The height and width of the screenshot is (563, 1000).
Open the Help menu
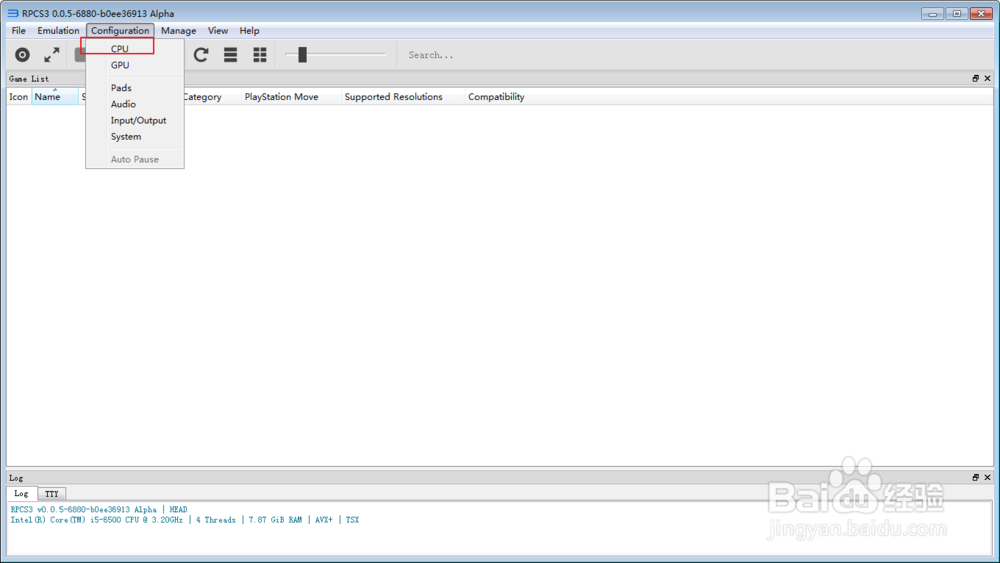249,31
